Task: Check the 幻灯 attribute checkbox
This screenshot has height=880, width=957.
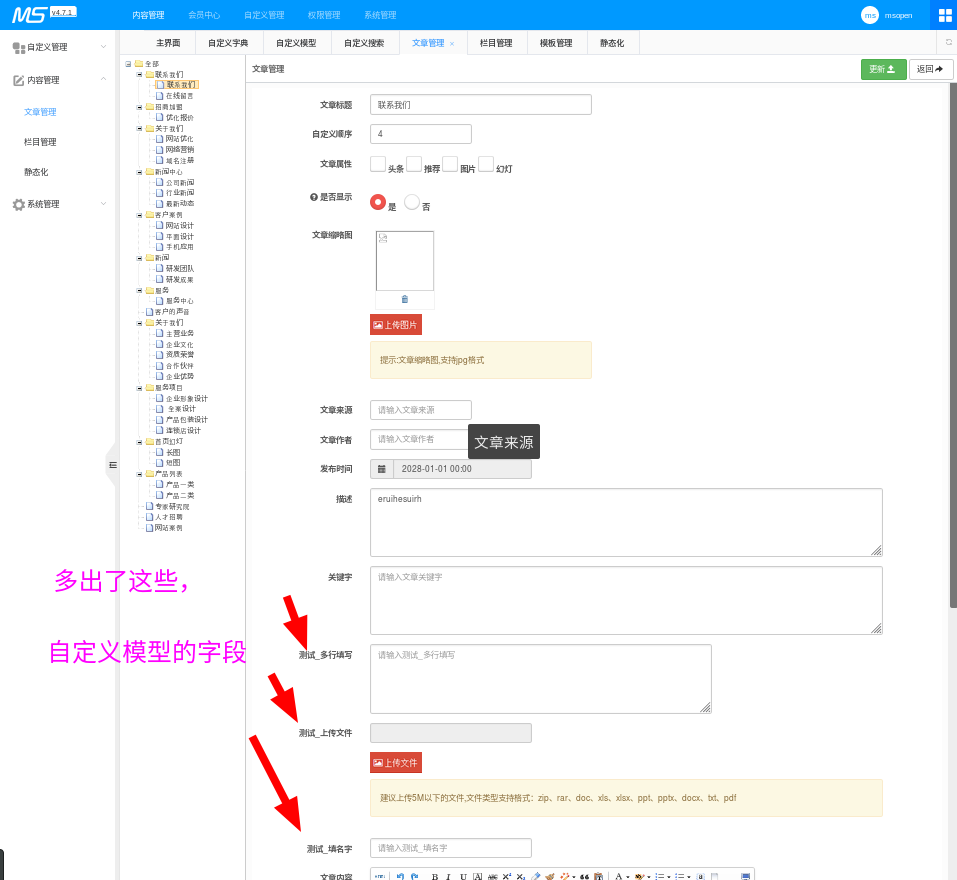Action: pyautogui.click(x=486, y=164)
